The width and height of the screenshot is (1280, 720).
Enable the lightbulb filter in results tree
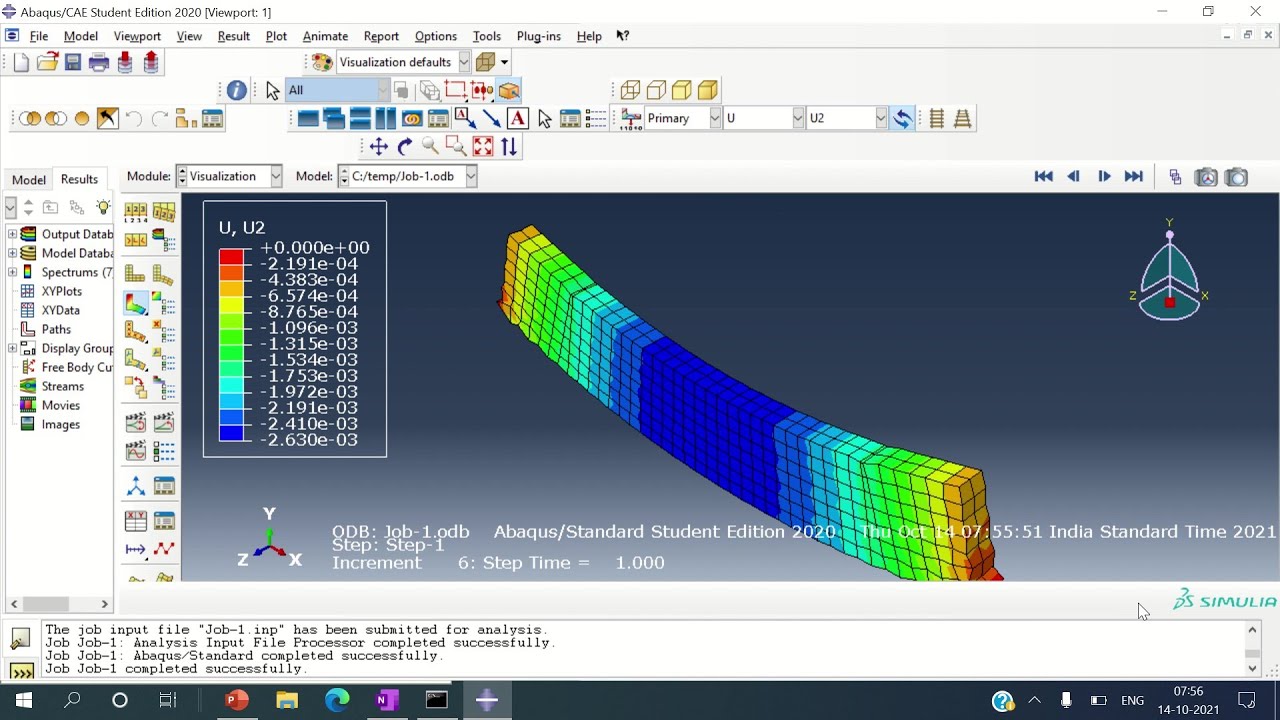tap(103, 207)
